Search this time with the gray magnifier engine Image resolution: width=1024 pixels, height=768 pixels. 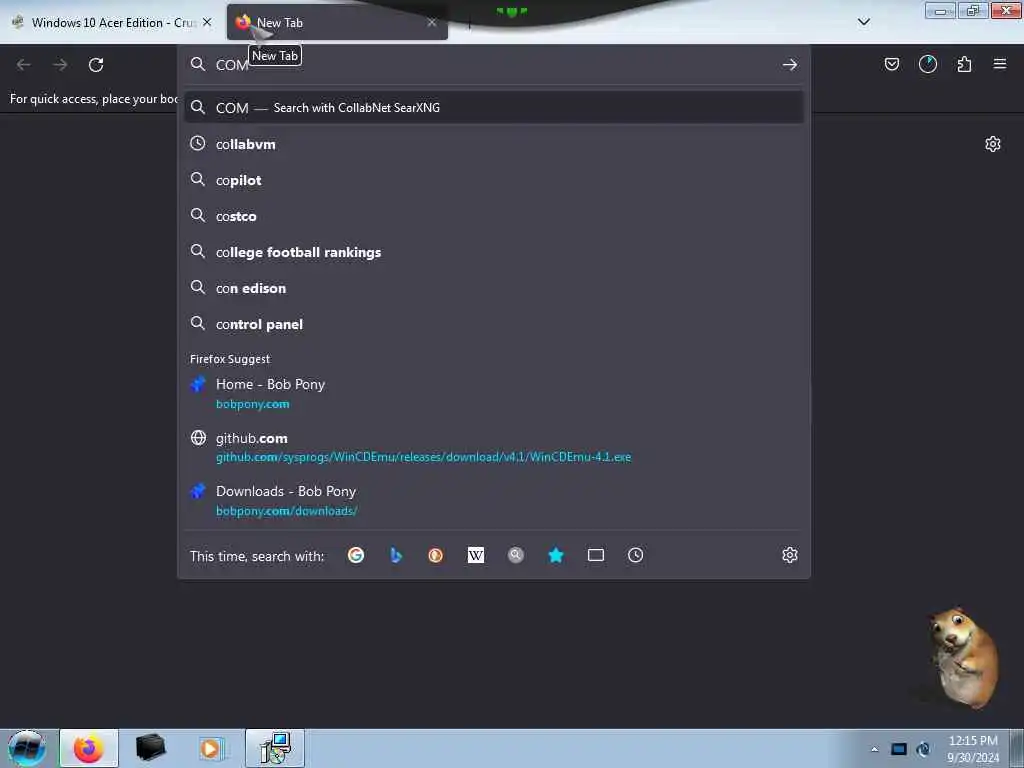coord(516,555)
